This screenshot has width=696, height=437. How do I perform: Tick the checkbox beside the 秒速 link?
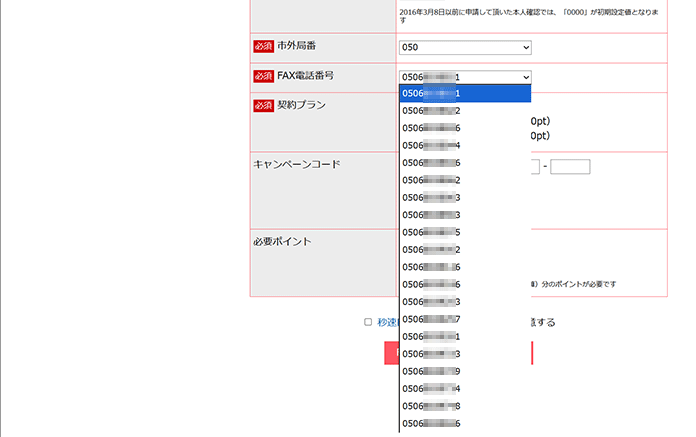(x=368, y=322)
